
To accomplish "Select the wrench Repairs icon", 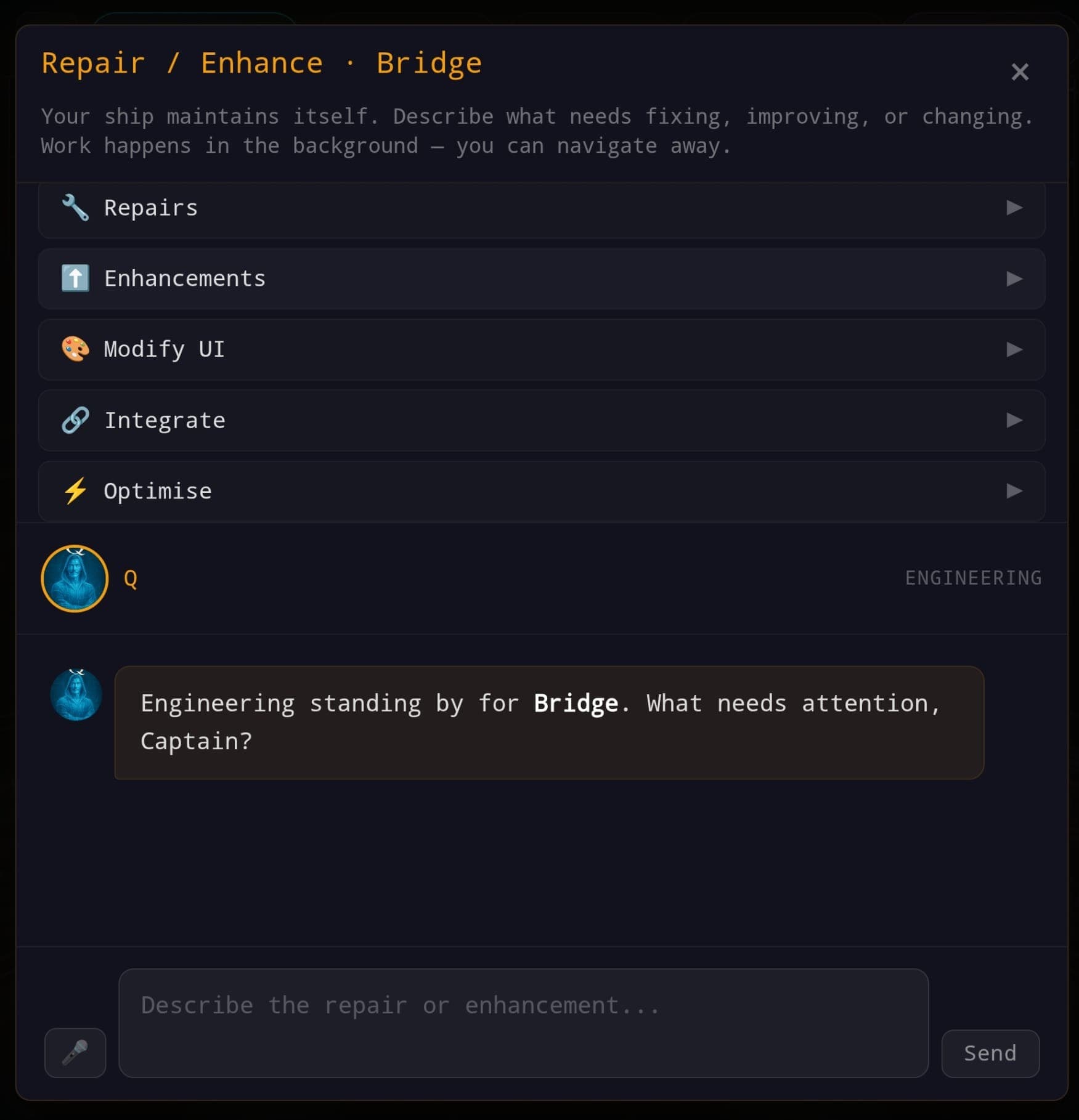I will point(75,208).
